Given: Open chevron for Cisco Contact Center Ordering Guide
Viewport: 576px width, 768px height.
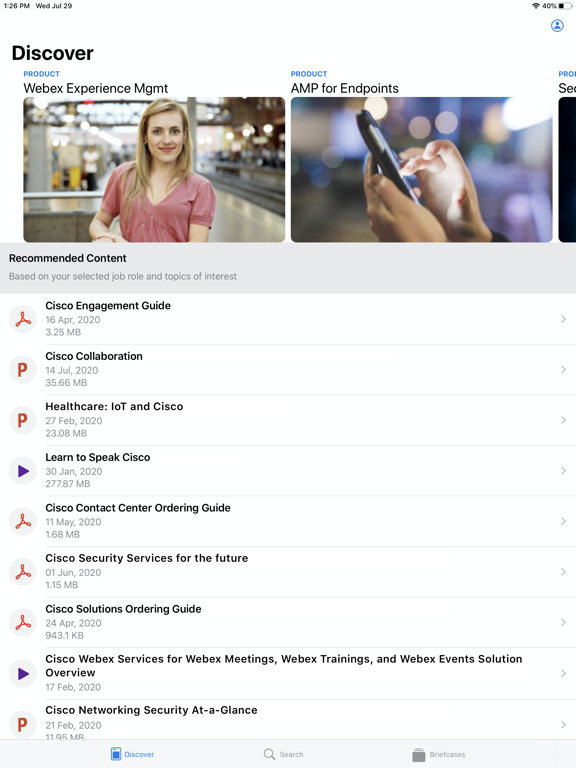Looking at the screenshot, I should (x=563, y=521).
